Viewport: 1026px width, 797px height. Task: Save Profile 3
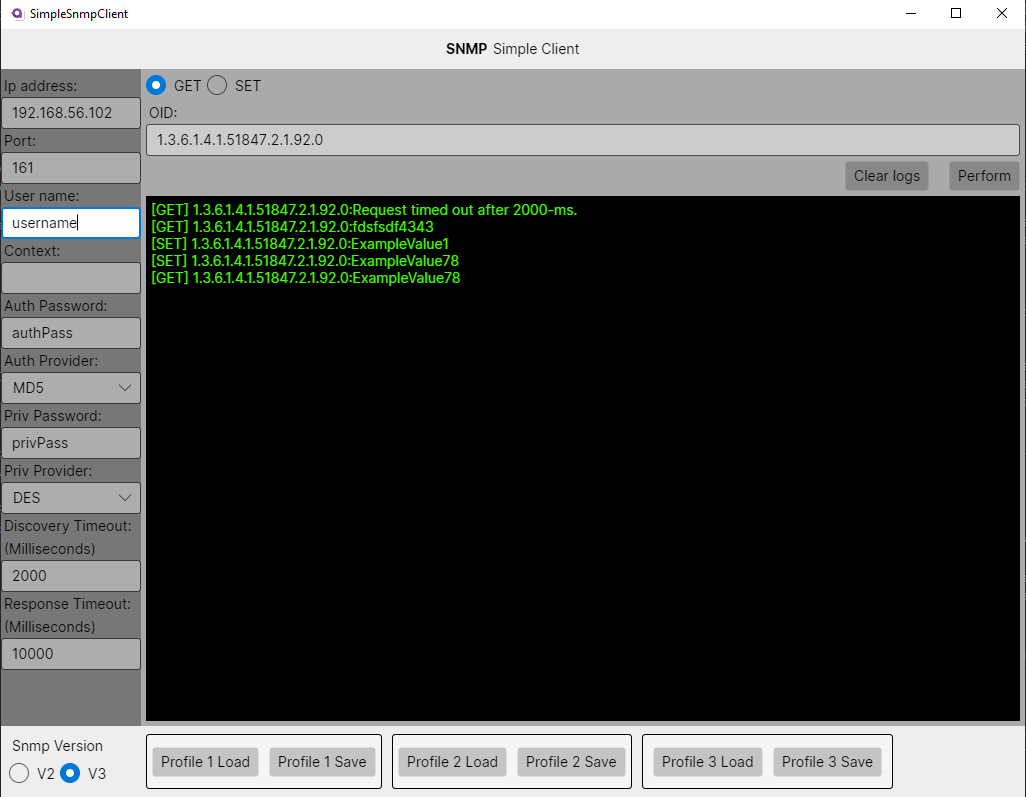[x=827, y=762]
